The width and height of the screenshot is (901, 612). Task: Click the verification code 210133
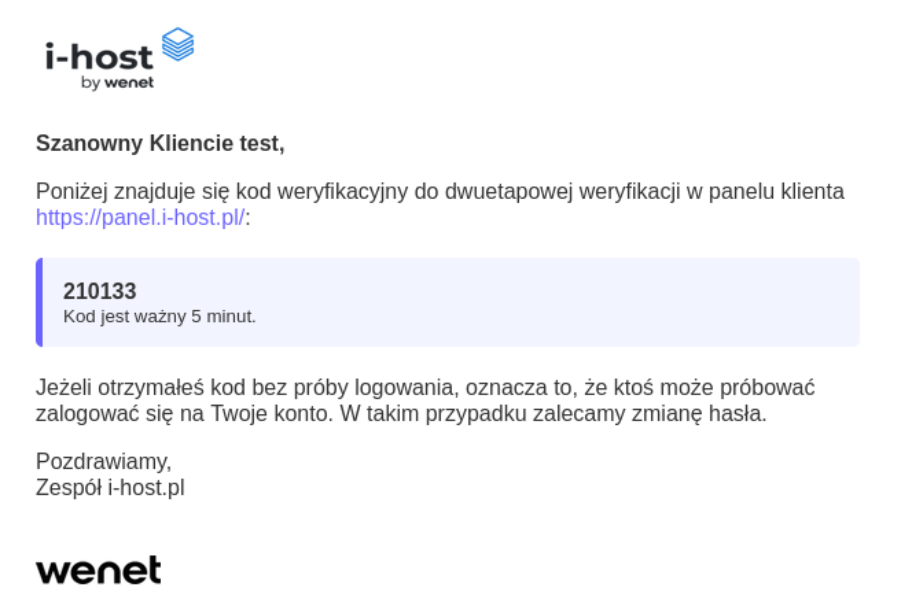[100, 291]
